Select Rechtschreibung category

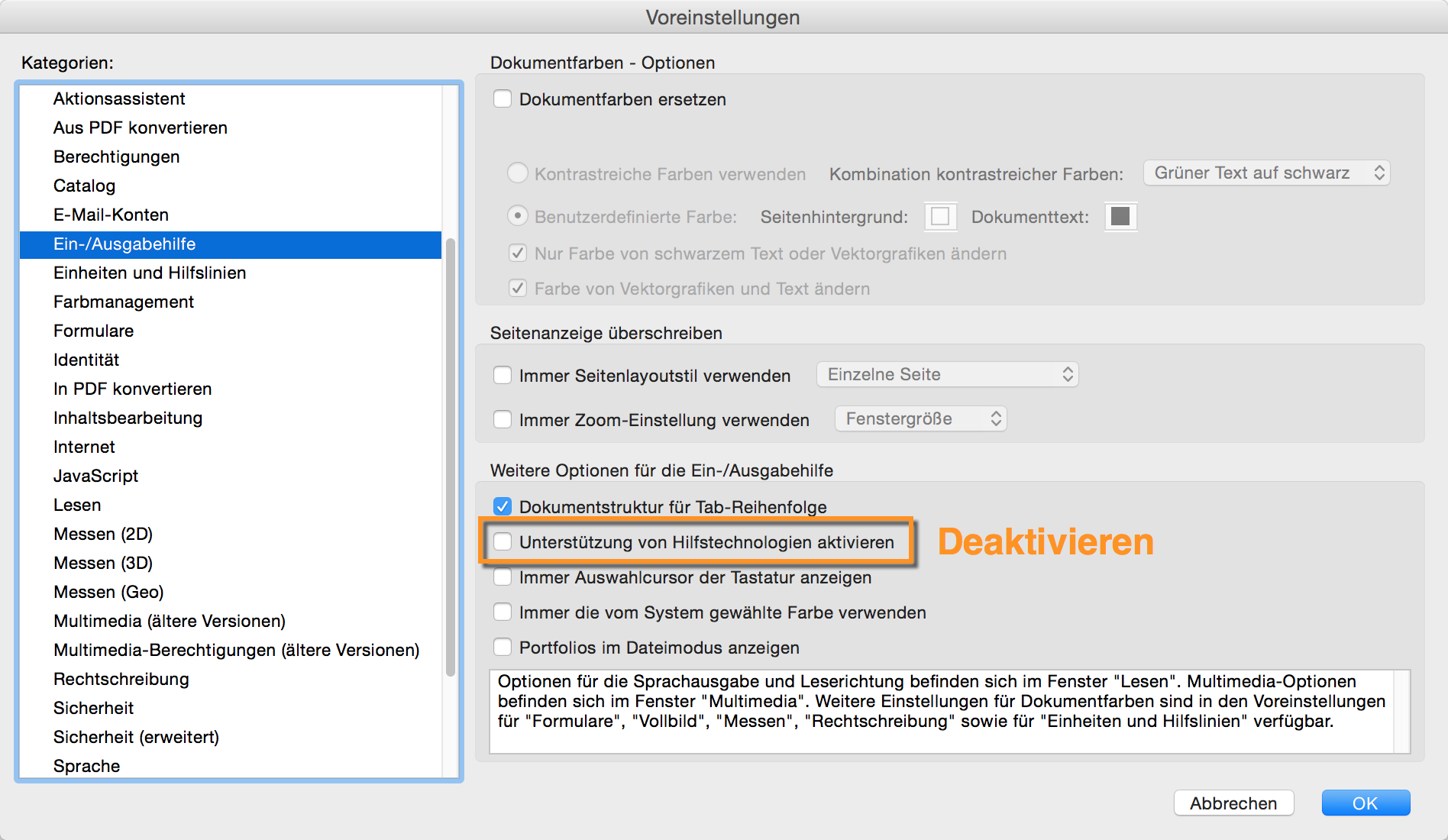[231, 679]
